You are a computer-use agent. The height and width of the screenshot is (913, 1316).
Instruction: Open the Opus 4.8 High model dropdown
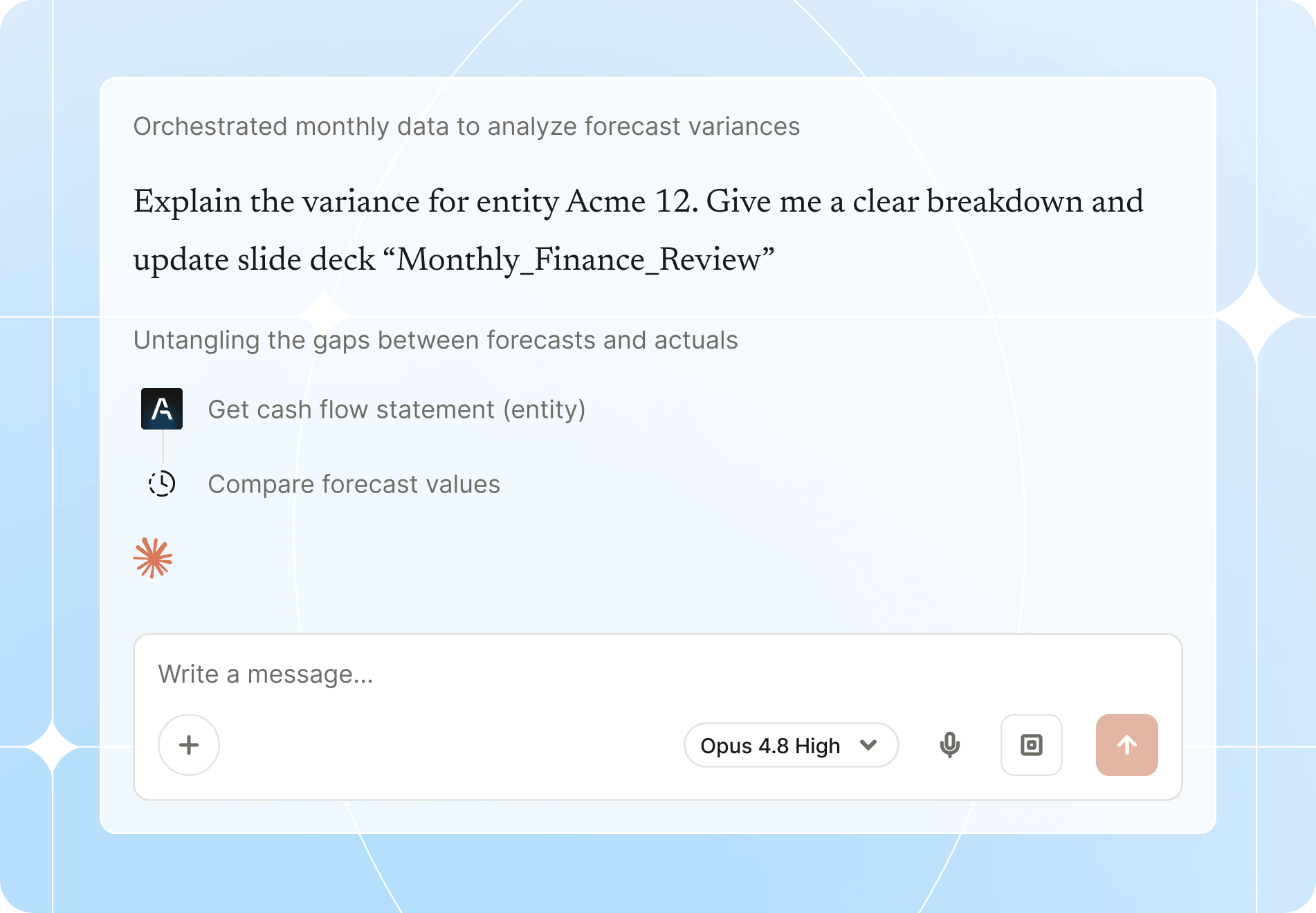point(791,745)
